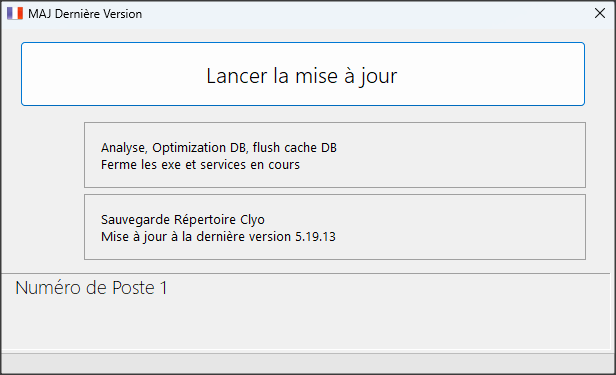Click the Mise à jour à la dernière version line
This screenshot has width=616, height=375.
pyautogui.click(x=218, y=237)
